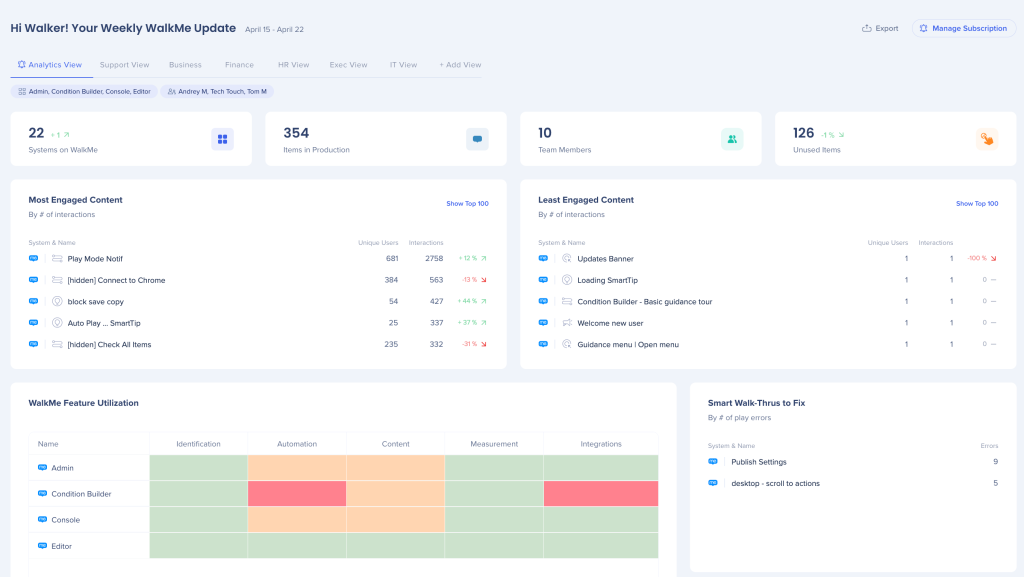Click the Unused Items orange icon
Screen dimensions: 1024x577
987,139
